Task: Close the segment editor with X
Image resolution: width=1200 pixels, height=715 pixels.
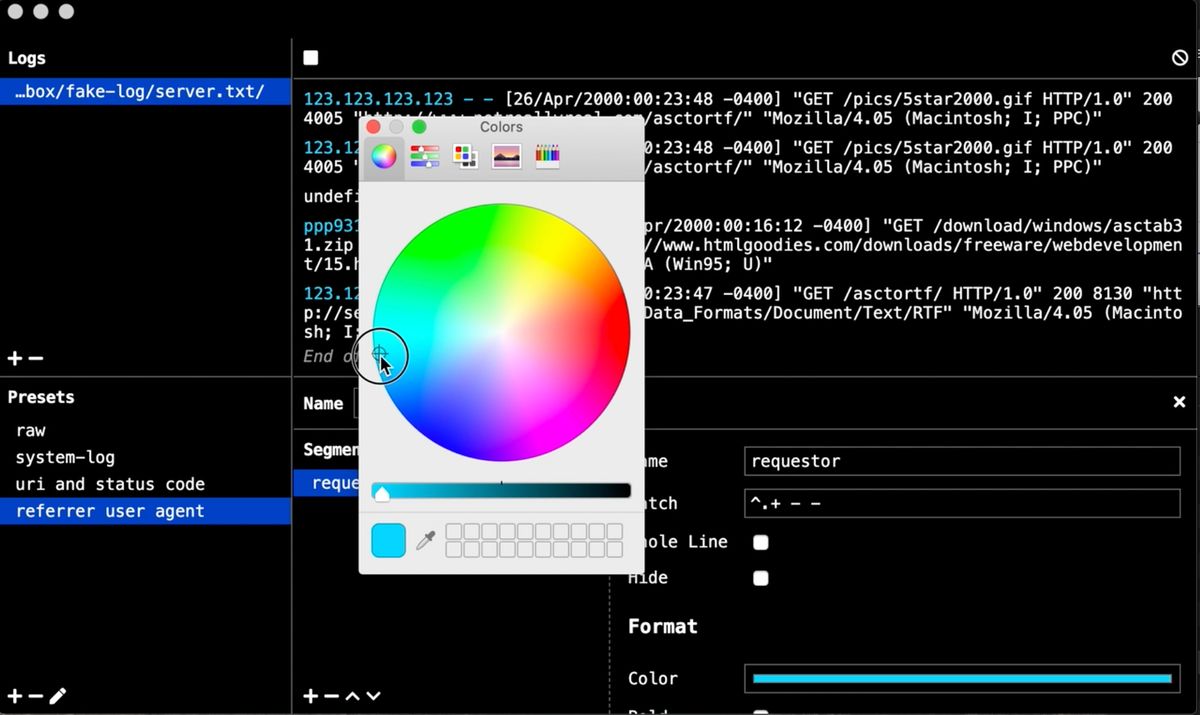Action: (x=1179, y=402)
